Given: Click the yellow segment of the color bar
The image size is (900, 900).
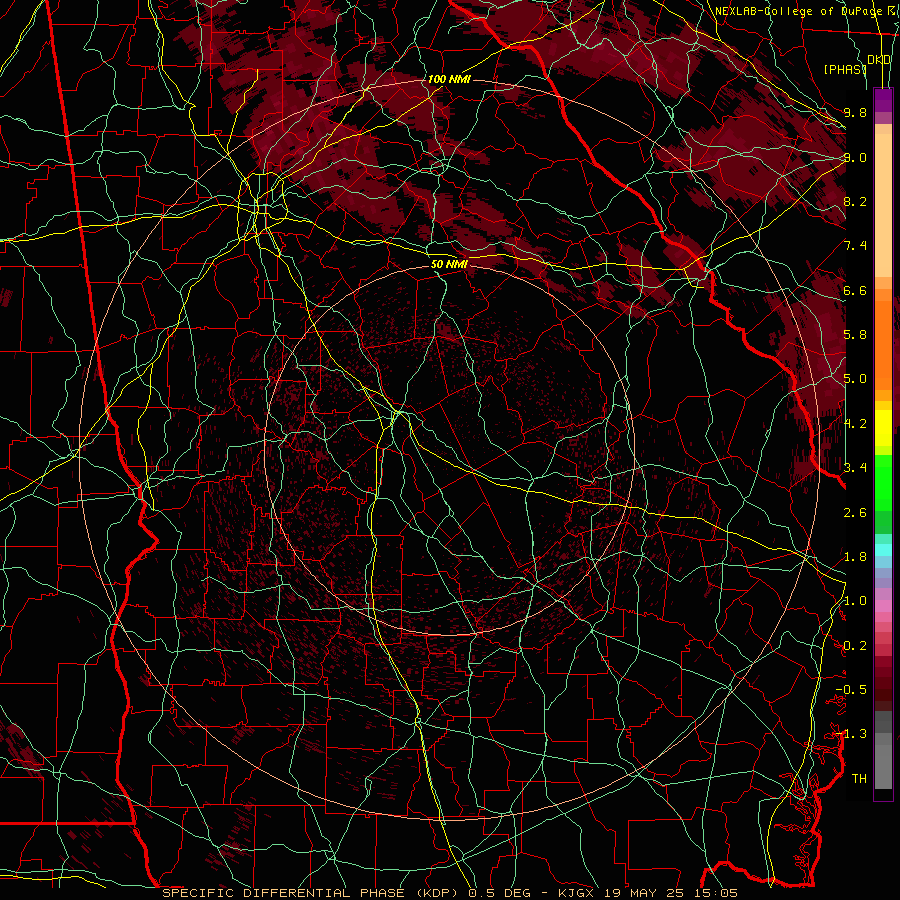Looking at the screenshot, I should tap(883, 428).
